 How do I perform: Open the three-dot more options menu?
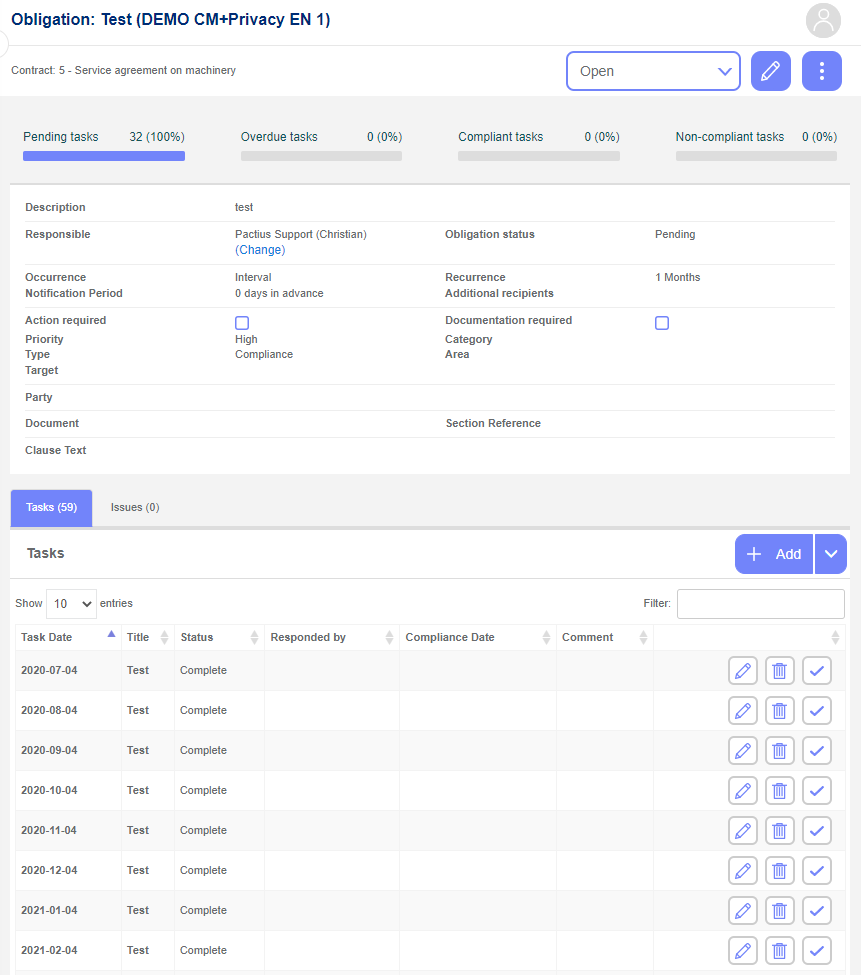tap(822, 71)
